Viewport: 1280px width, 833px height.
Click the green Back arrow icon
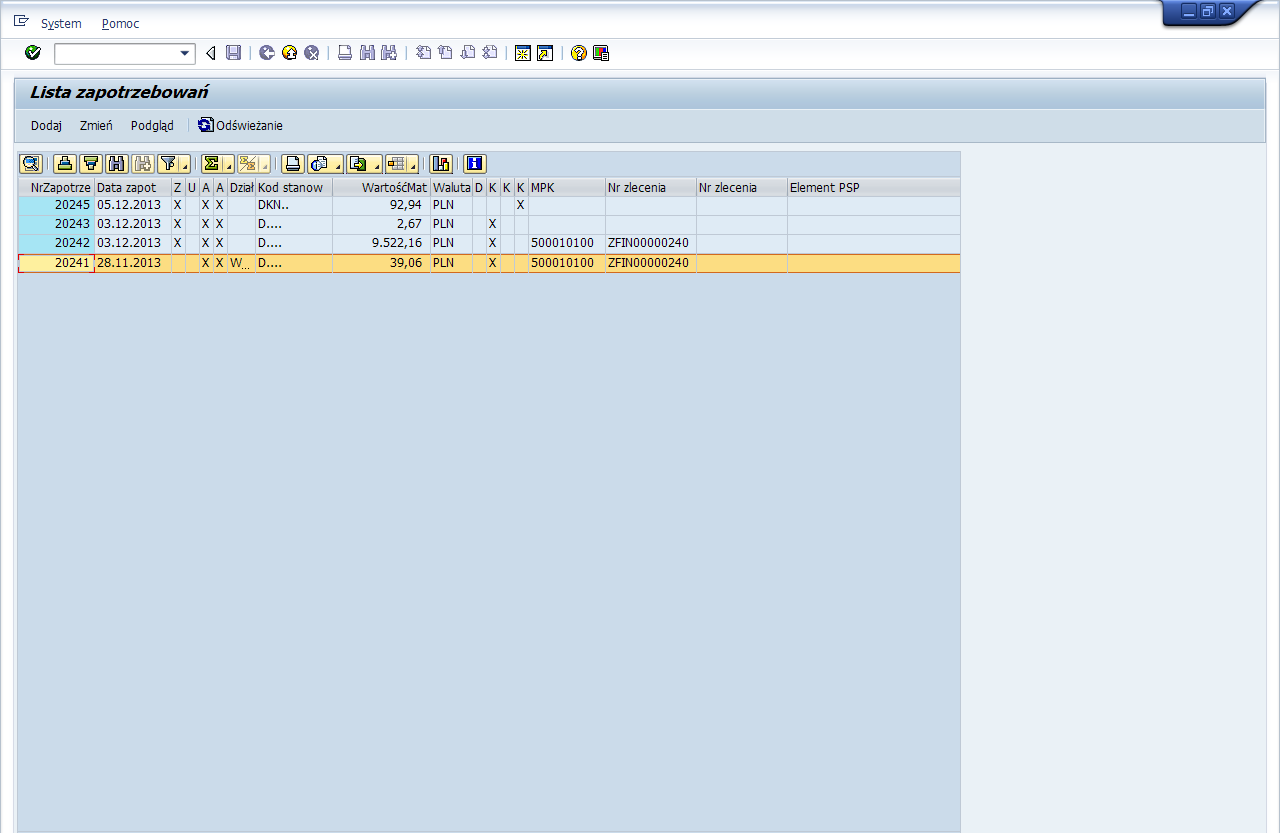coord(267,53)
